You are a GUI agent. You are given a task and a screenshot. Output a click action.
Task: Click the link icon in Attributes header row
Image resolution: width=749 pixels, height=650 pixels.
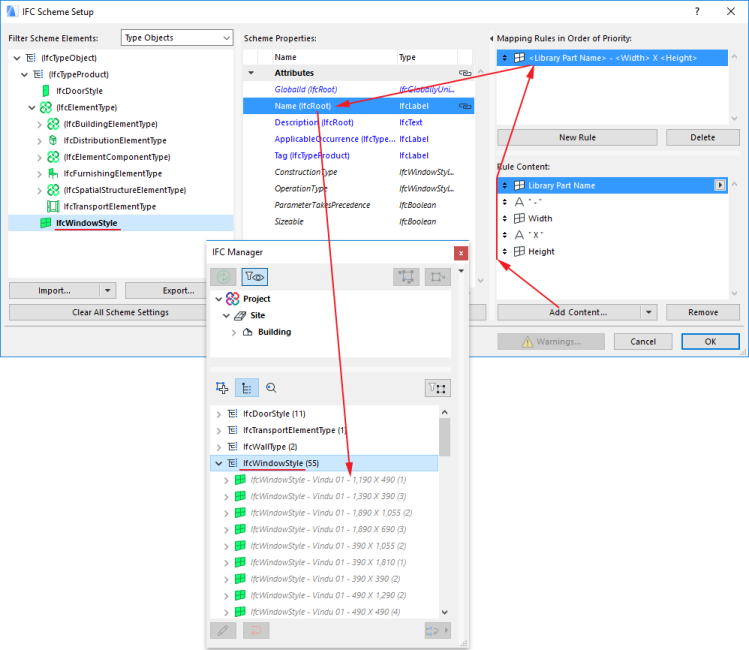(x=465, y=73)
